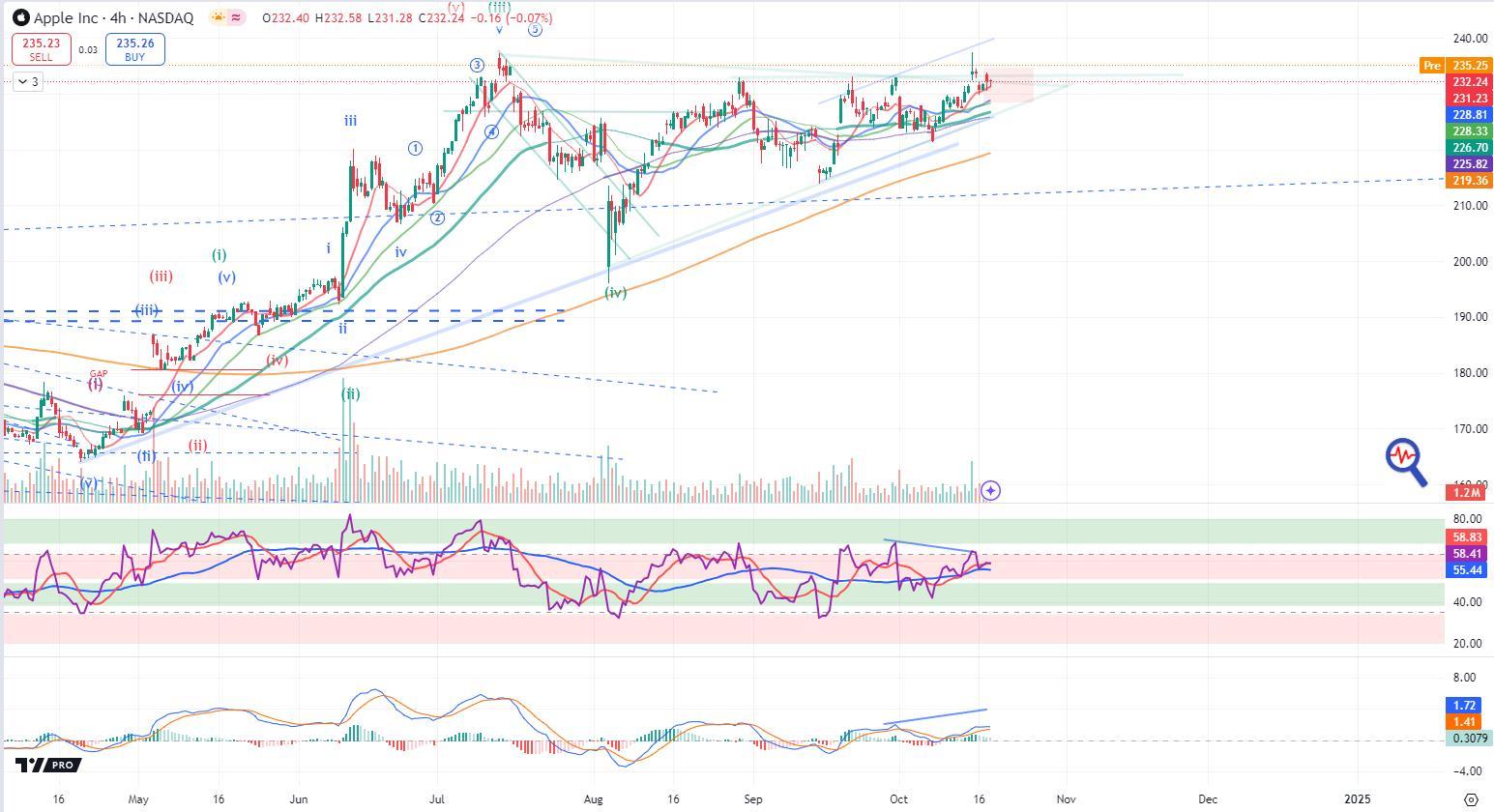Viewport: 1494px width, 812px height.
Task: Select the circled 3 wave label
Action: (477, 65)
